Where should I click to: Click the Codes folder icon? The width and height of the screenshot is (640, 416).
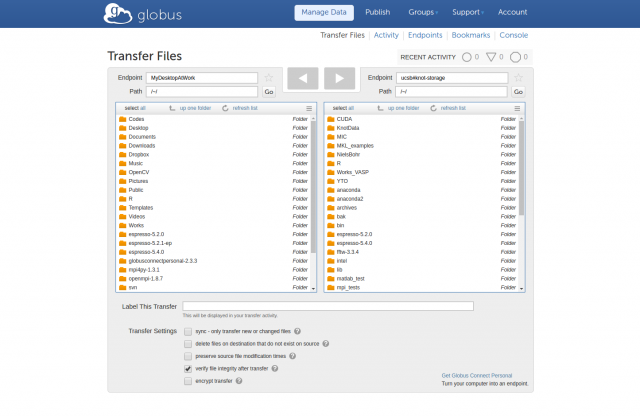pyautogui.click(x=122, y=119)
